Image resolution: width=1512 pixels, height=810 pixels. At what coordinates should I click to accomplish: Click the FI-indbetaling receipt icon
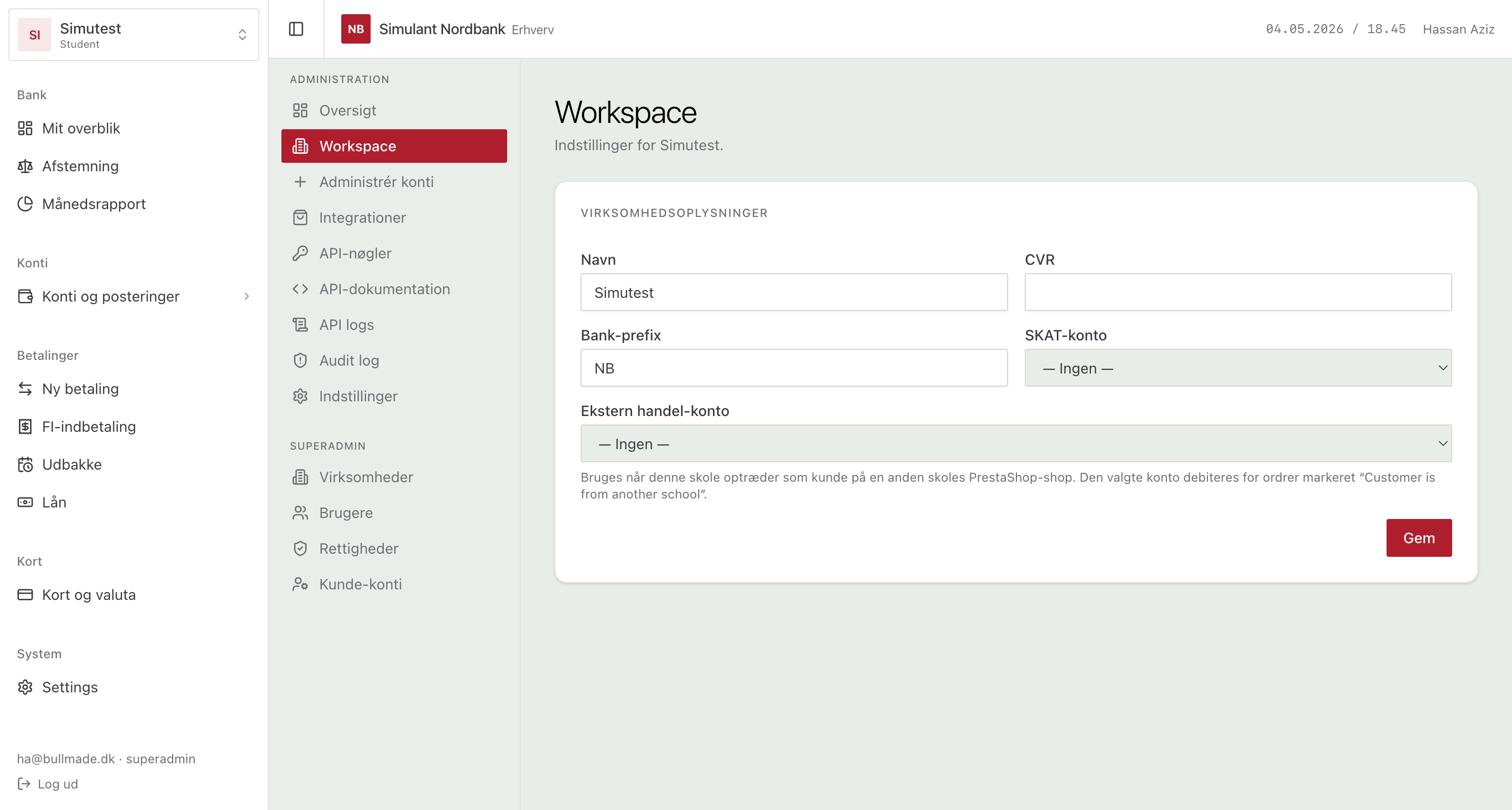[25, 427]
